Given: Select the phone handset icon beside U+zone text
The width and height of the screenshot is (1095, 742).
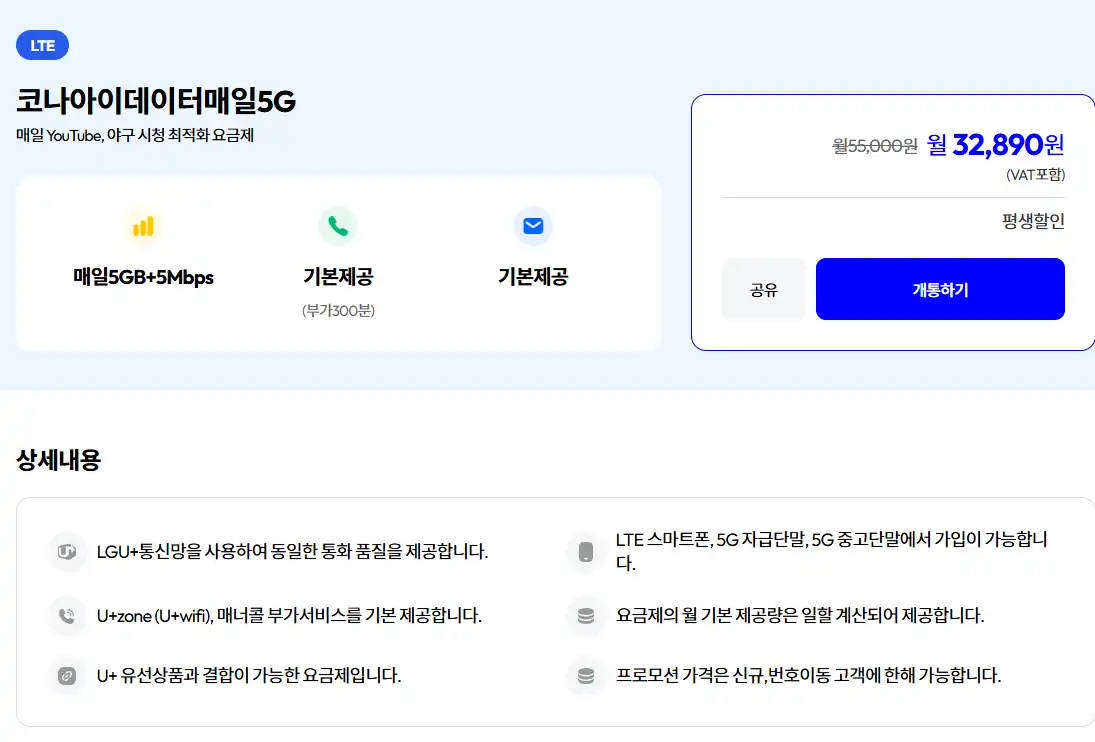Looking at the screenshot, I should point(66,616).
